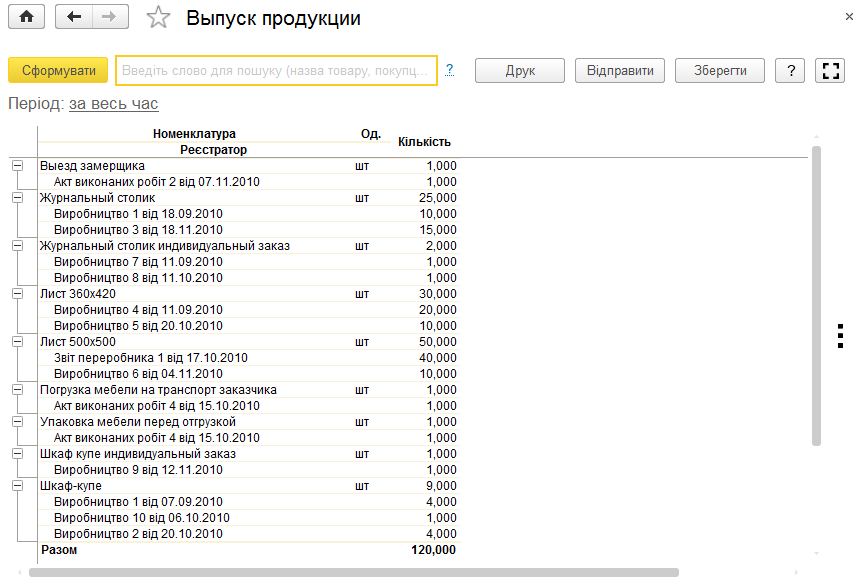Collapse the Лист 500х500 group

18,341
